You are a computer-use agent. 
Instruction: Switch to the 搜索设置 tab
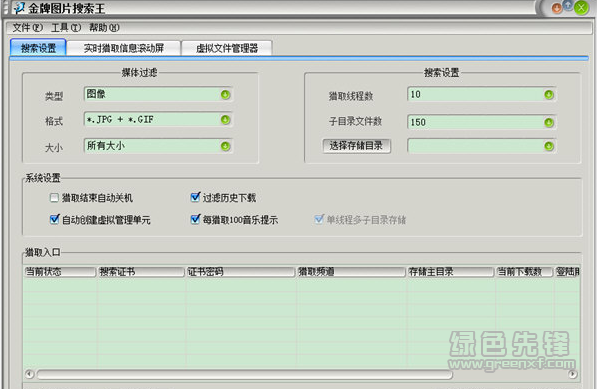pos(38,48)
